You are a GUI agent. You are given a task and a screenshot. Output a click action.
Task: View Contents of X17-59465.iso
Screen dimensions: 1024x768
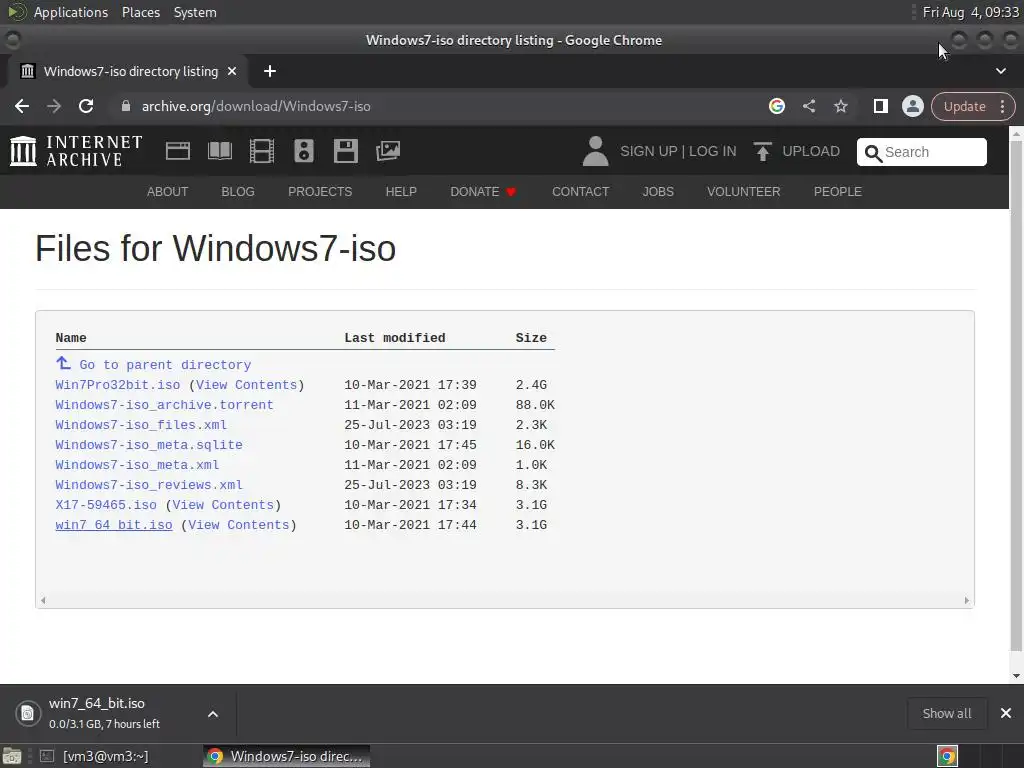[223, 505]
